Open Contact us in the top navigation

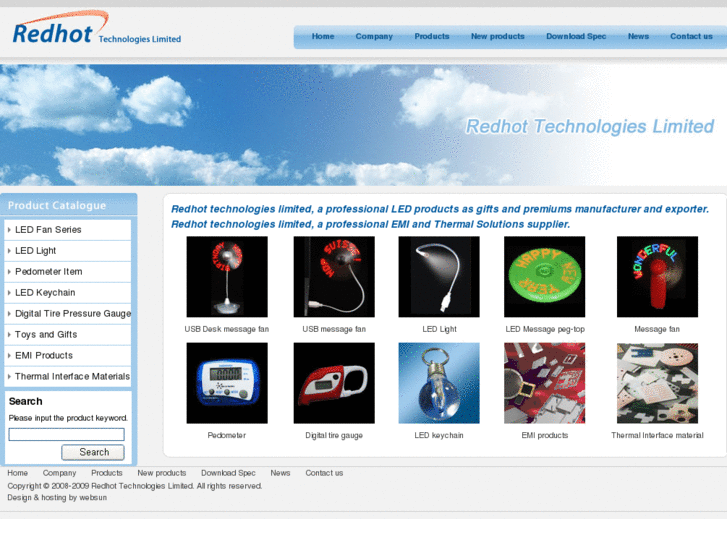691,36
